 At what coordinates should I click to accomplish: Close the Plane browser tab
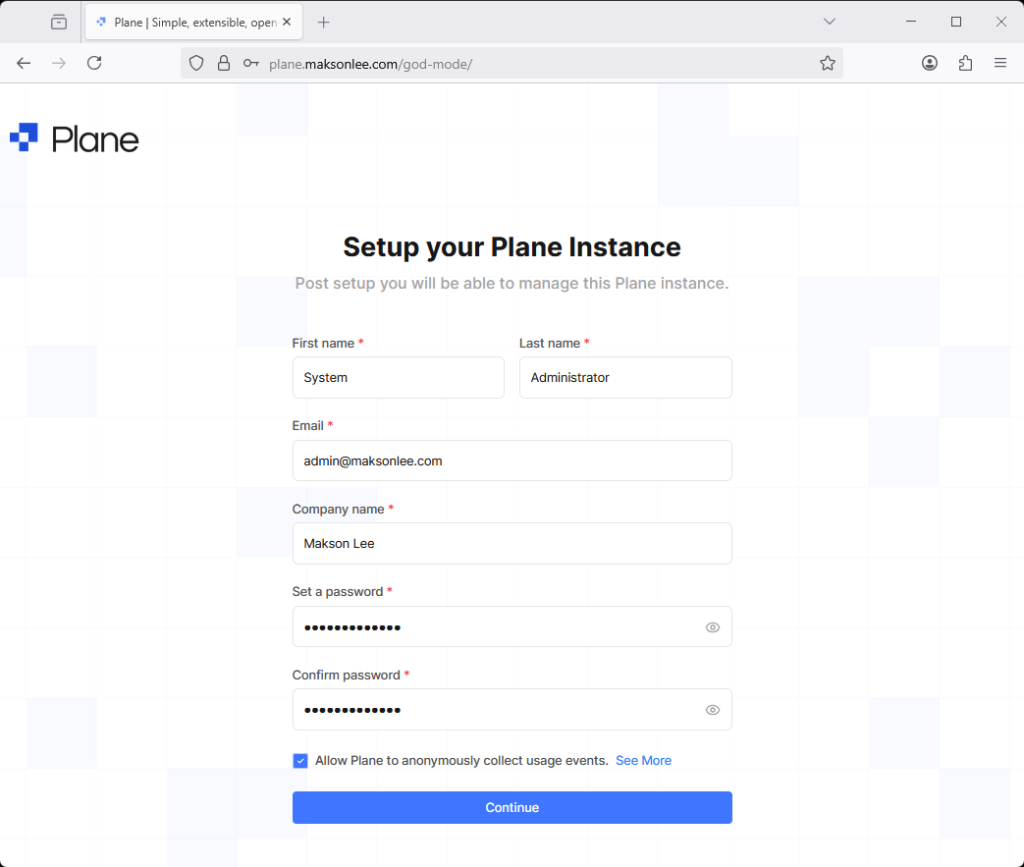(287, 22)
